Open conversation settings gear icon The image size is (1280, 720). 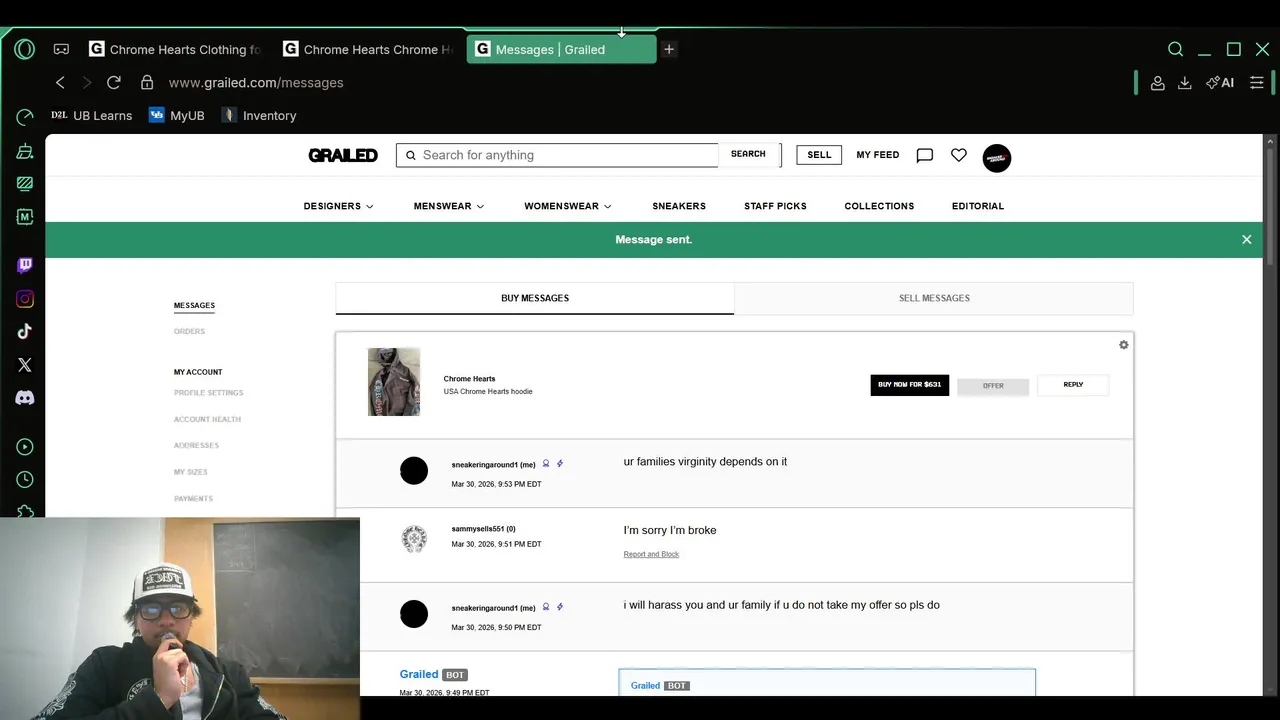click(1124, 345)
